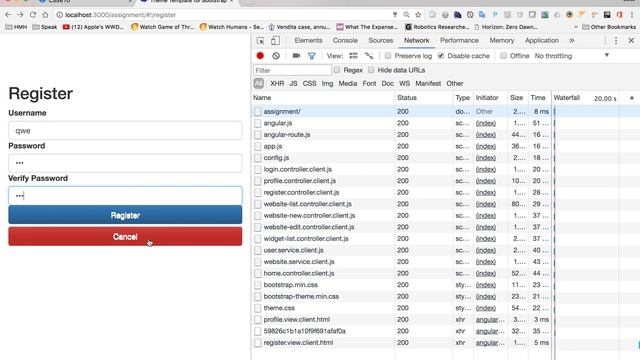The image size is (640, 360).
Task: Click the capture screenshots camera icon
Action: 296,56
